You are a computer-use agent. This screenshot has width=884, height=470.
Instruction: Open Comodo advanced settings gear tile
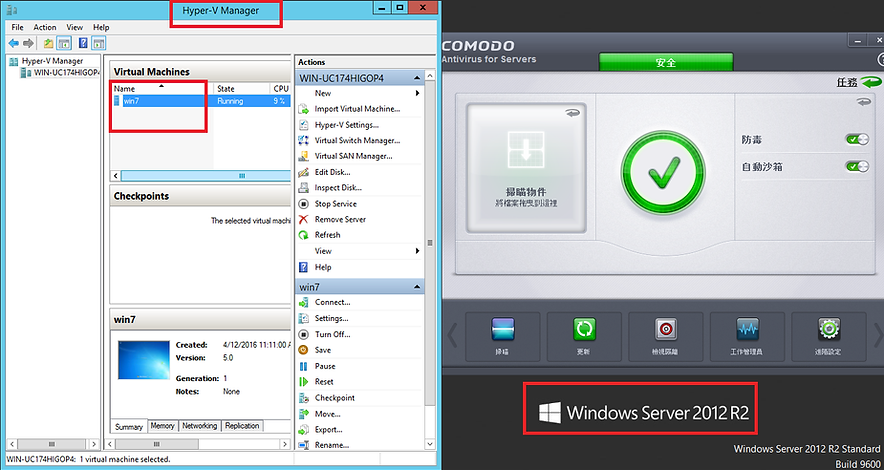pos(829,337)
